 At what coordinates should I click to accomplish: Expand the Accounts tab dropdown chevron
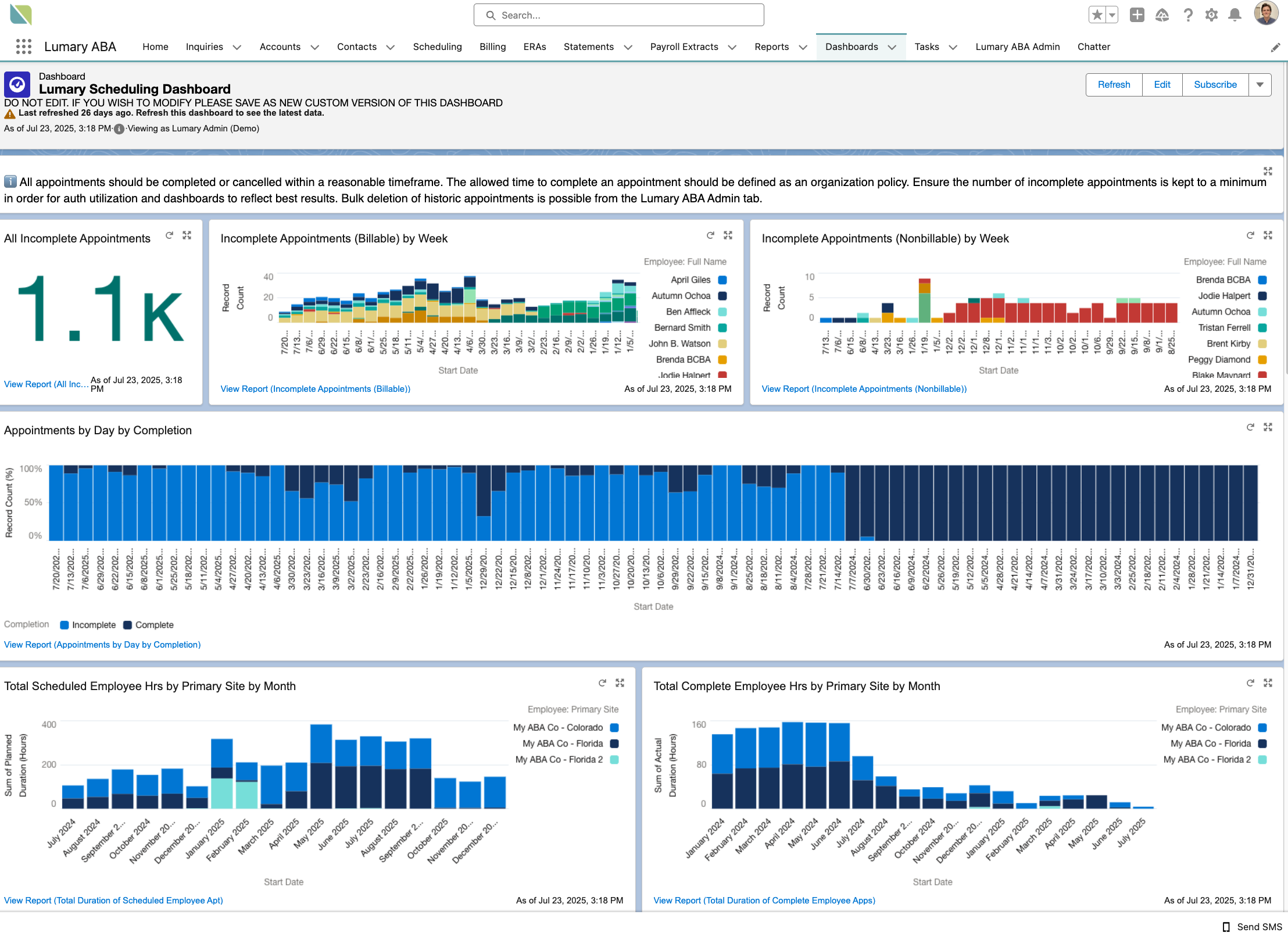(x=314, y=47)
